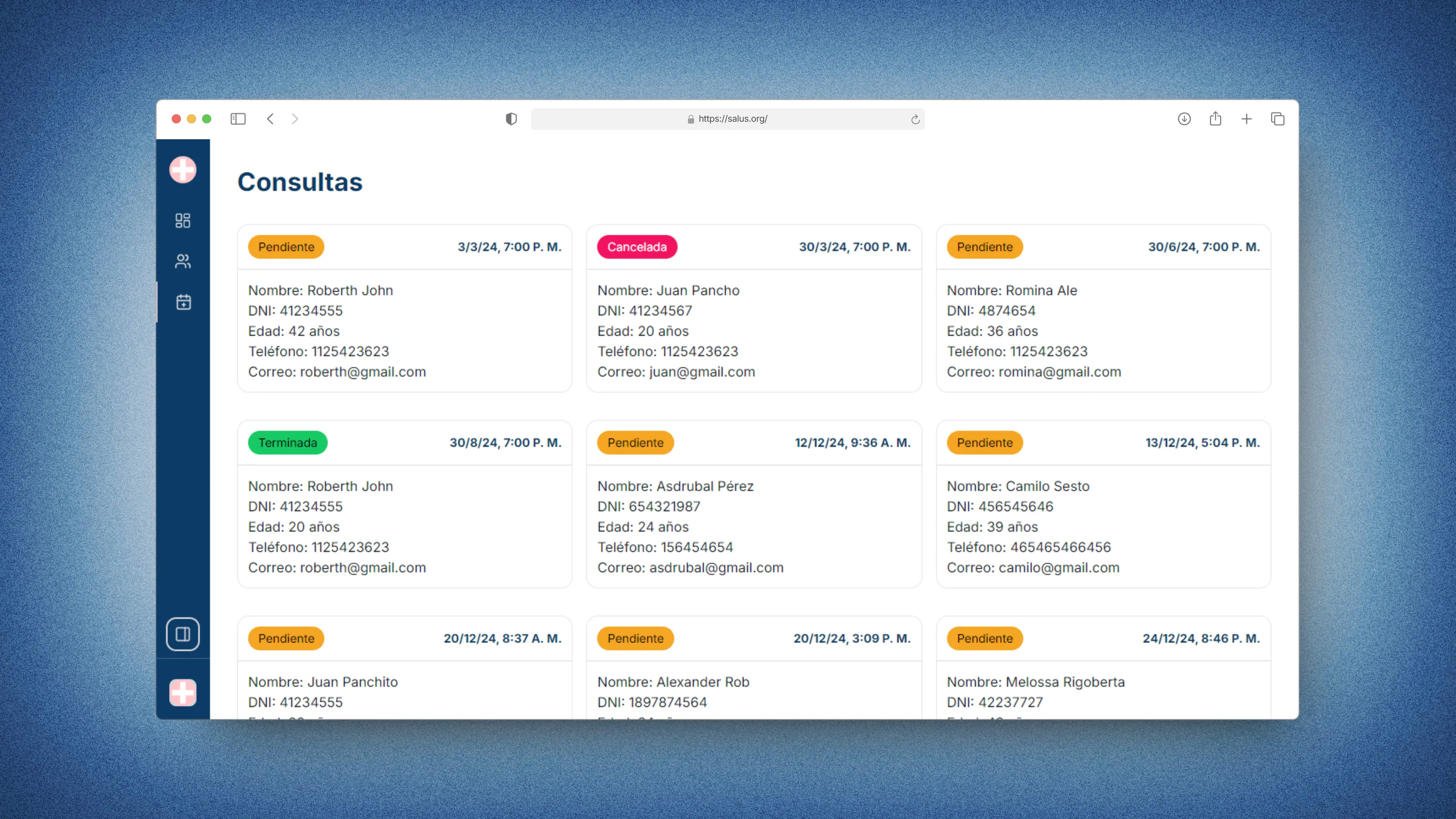Image resolution: width=1456 pixels, height=819 pixels.
Task: Click date 30/3/24, 7:00 P. M.
Action: (855, 247)
